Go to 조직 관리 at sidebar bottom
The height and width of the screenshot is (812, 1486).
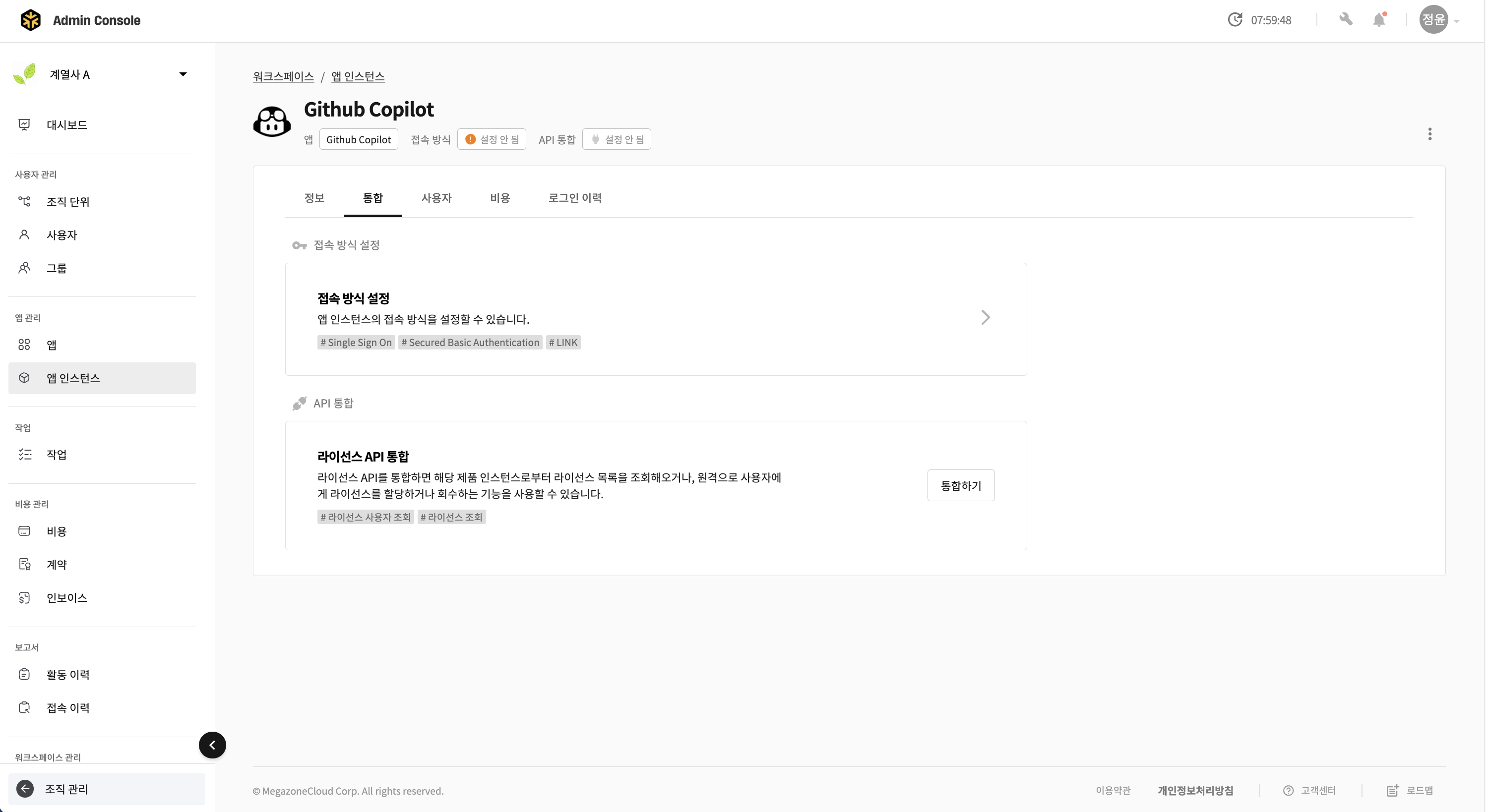107,789
